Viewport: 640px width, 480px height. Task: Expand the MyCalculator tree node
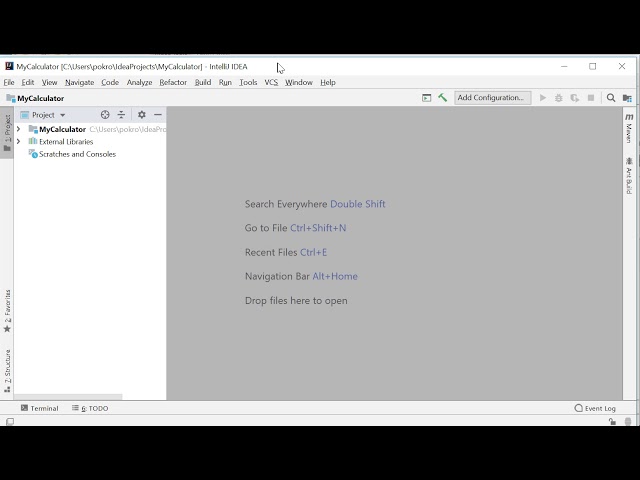pos(18,129)
